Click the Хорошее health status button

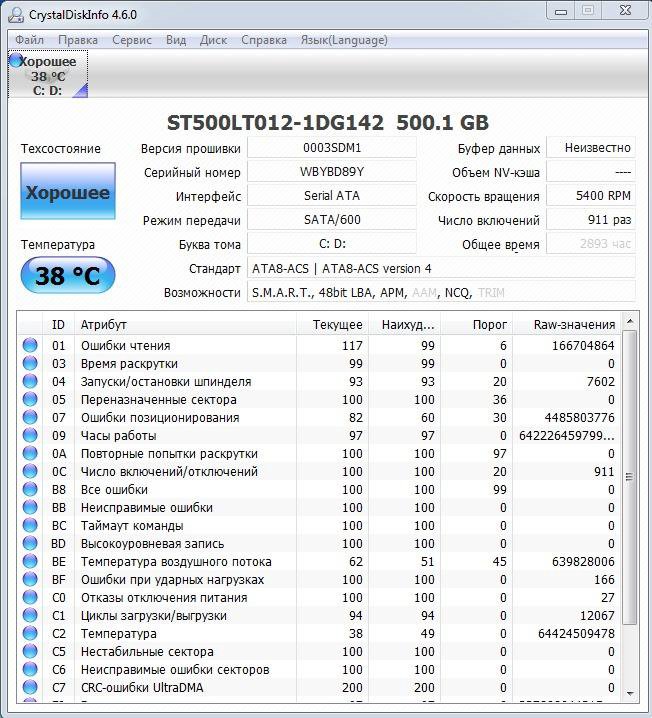click(67, 192)
